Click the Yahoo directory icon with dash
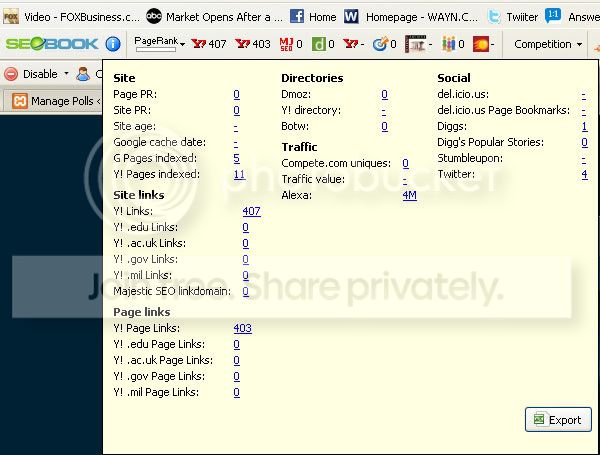Image resolution: width=600 pixels, height=455 pixels. (x=350, y=44)
